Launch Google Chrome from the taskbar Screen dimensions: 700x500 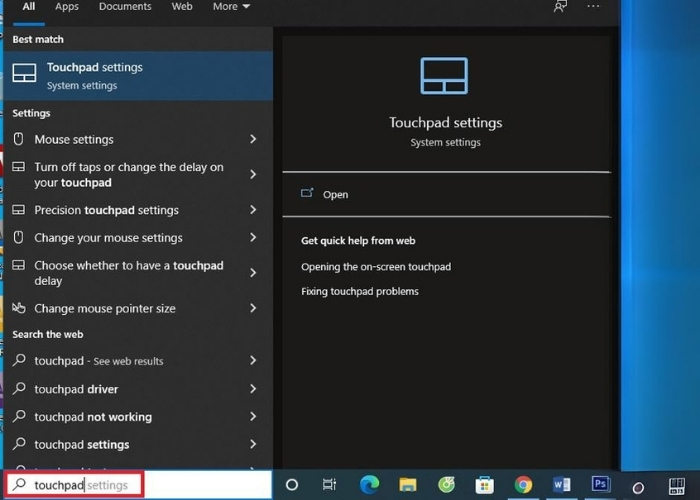(523, 485)
